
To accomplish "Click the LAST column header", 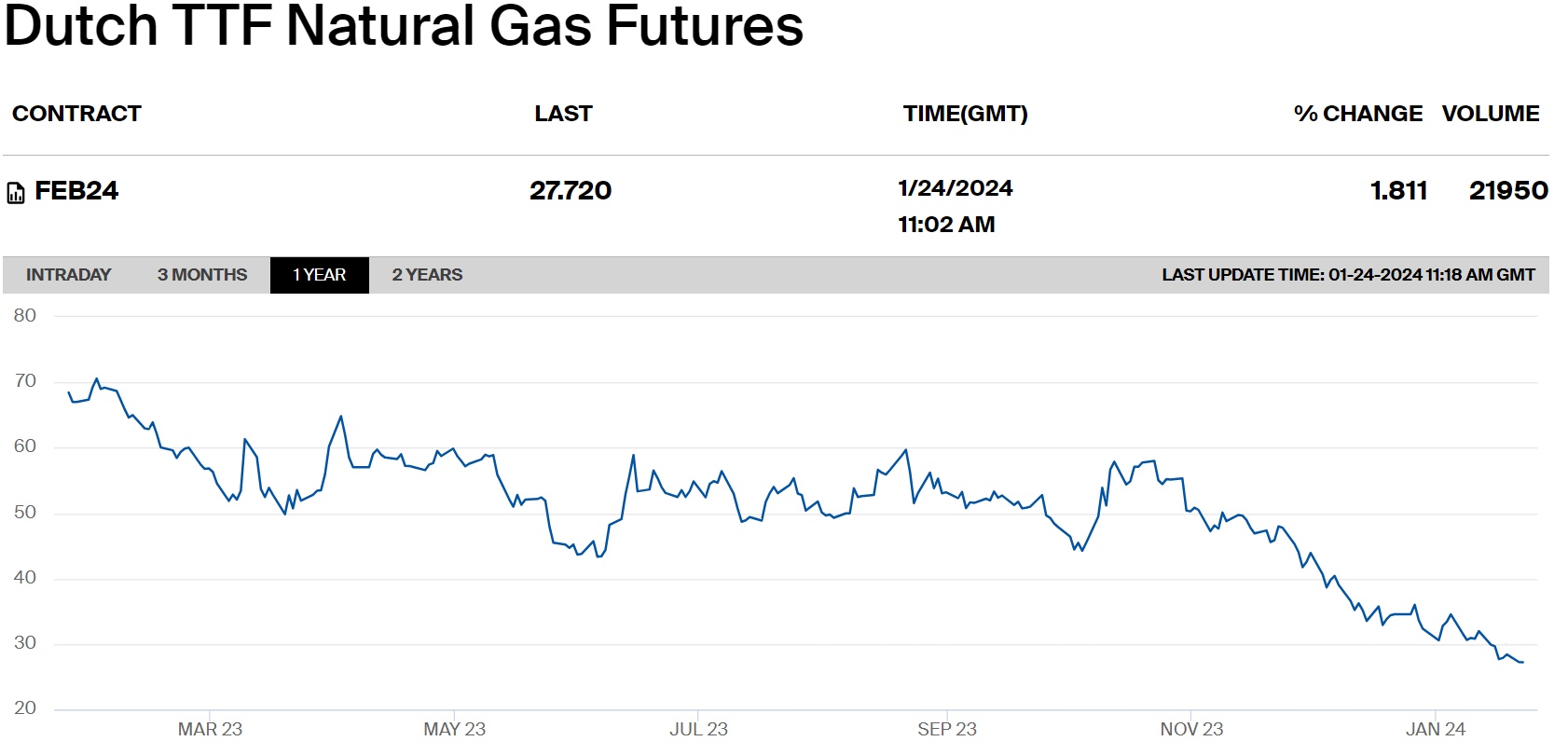I will [x=563, y=114].
